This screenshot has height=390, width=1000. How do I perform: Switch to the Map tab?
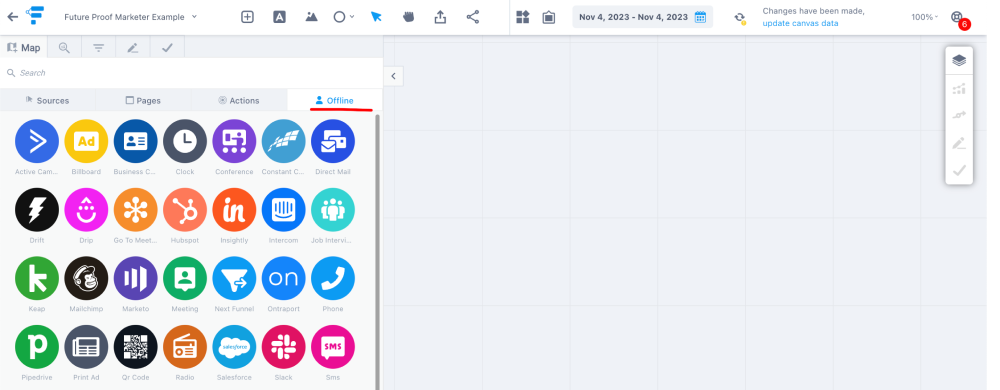pyautogui.click(x=23, y=48)
